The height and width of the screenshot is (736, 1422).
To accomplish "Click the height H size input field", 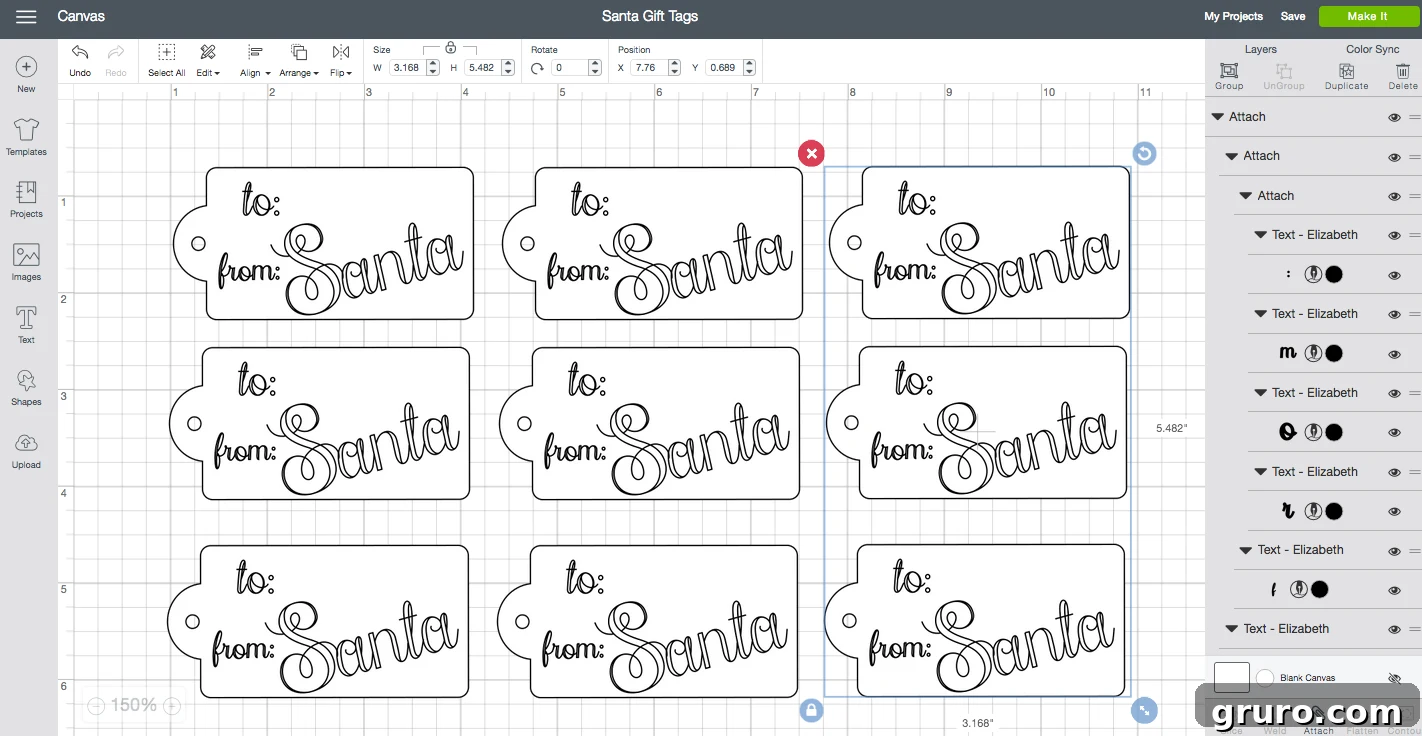I will click(x=482, y=68).
